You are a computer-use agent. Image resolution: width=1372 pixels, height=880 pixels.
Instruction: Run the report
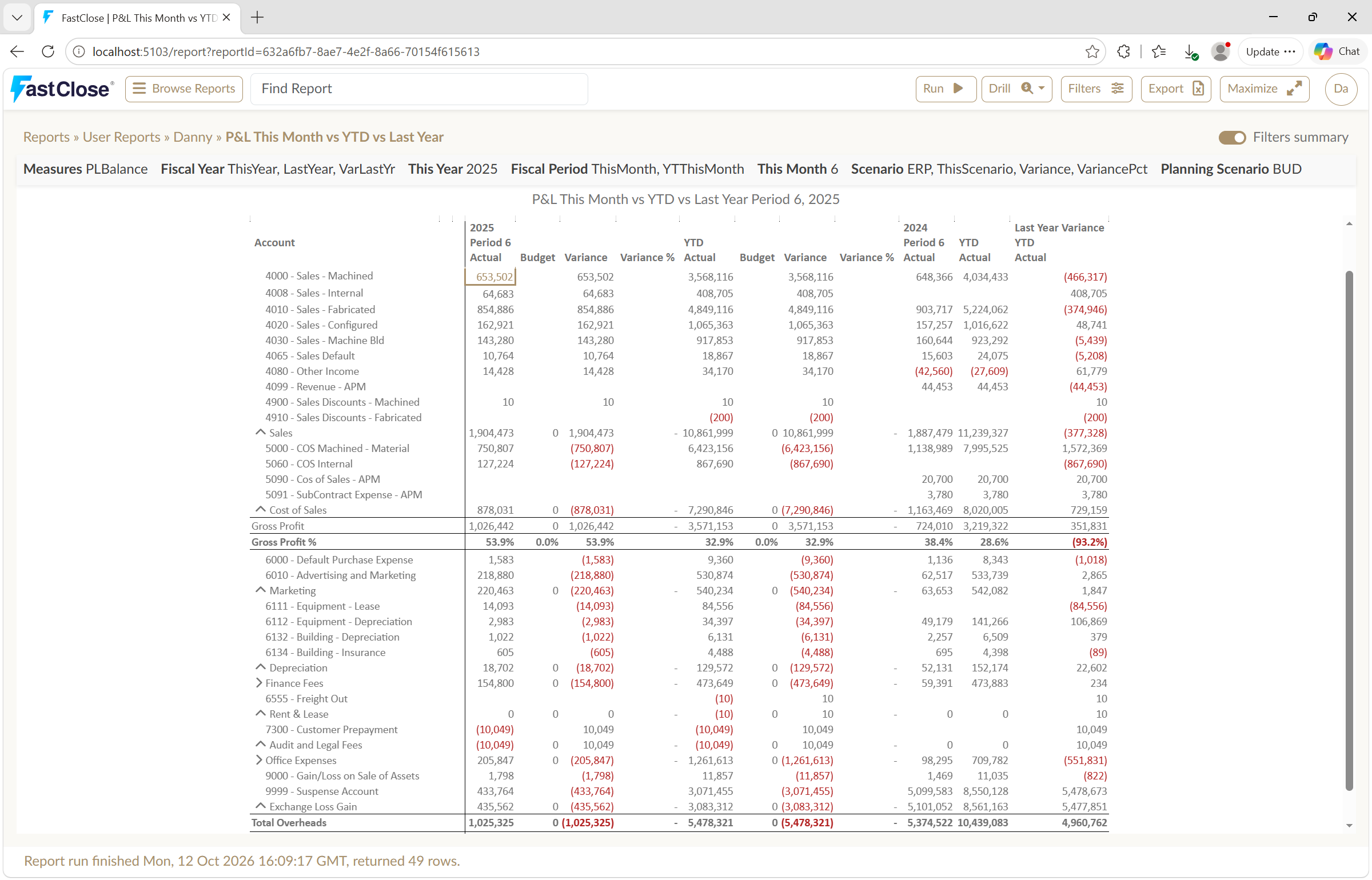click(945, 89)
